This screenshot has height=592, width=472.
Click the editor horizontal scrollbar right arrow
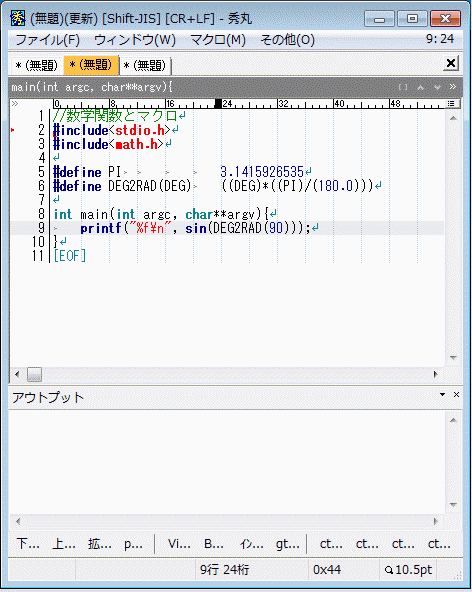(x=436, y=375)
